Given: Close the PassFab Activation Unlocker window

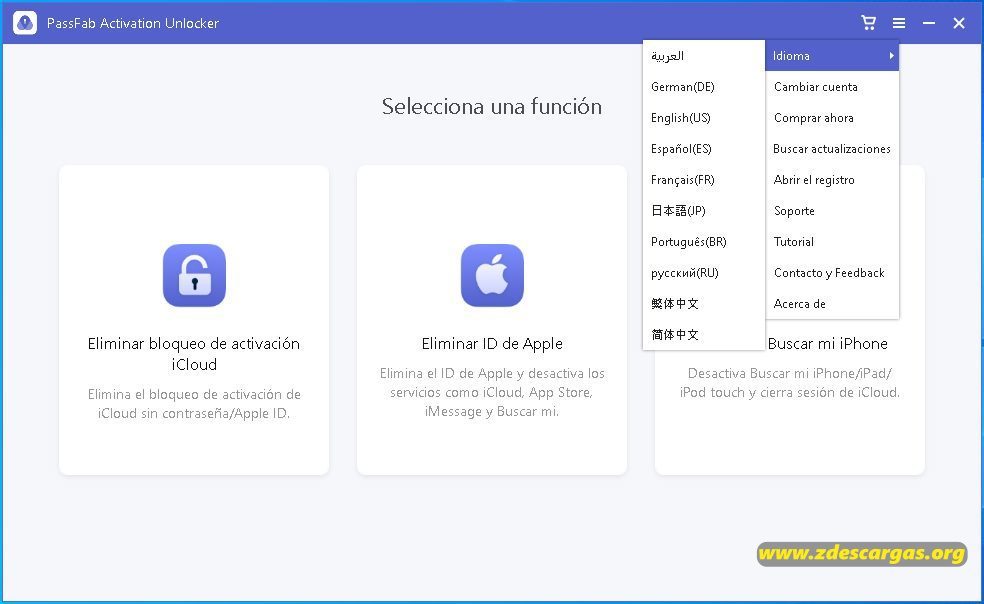Looking at the screenshot, I should click(x=959, y=23).
